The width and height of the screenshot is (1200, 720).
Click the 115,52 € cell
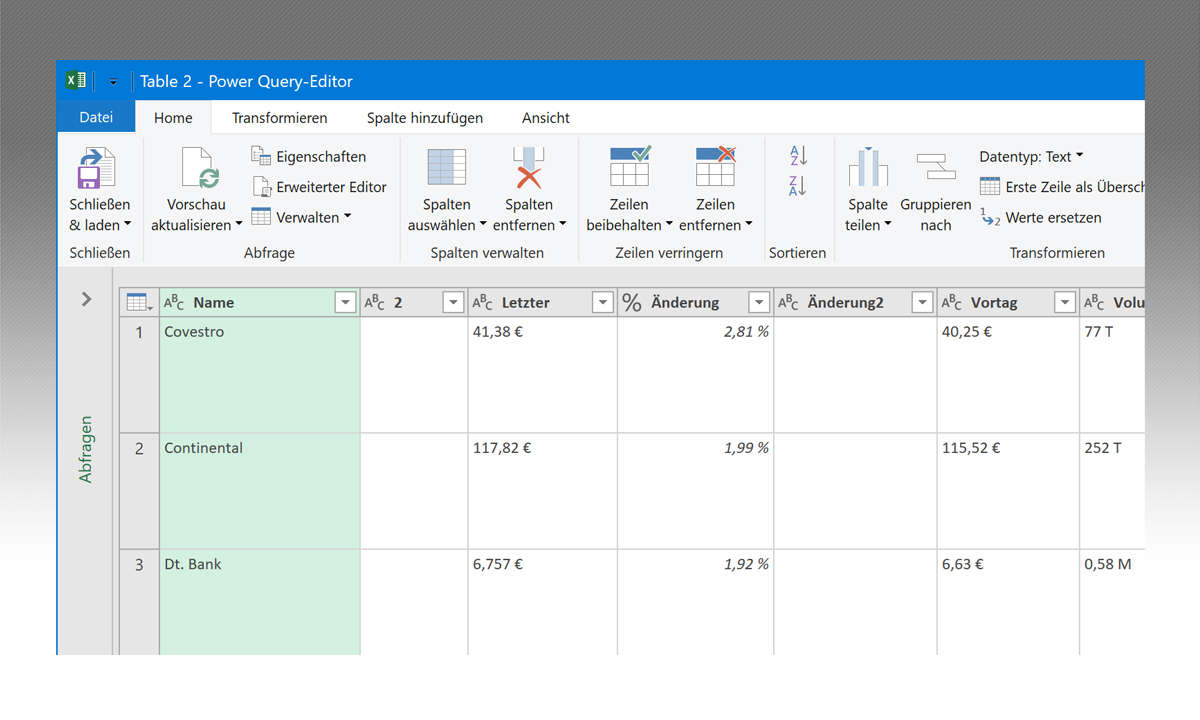(x=1008, y=491)
